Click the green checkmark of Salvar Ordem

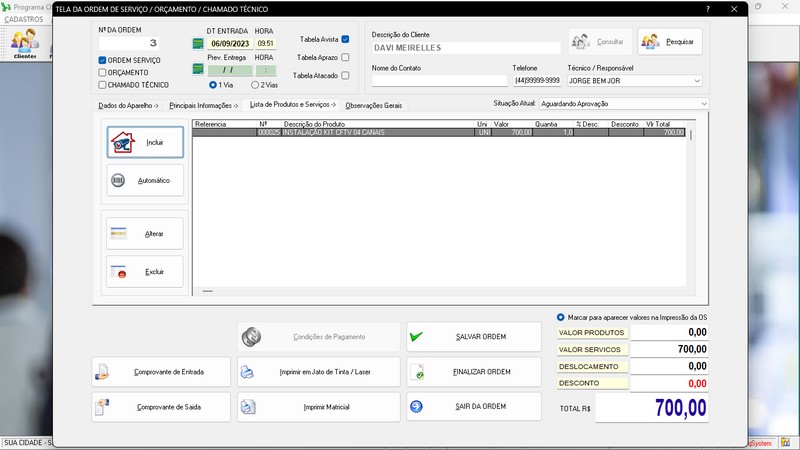416,337
